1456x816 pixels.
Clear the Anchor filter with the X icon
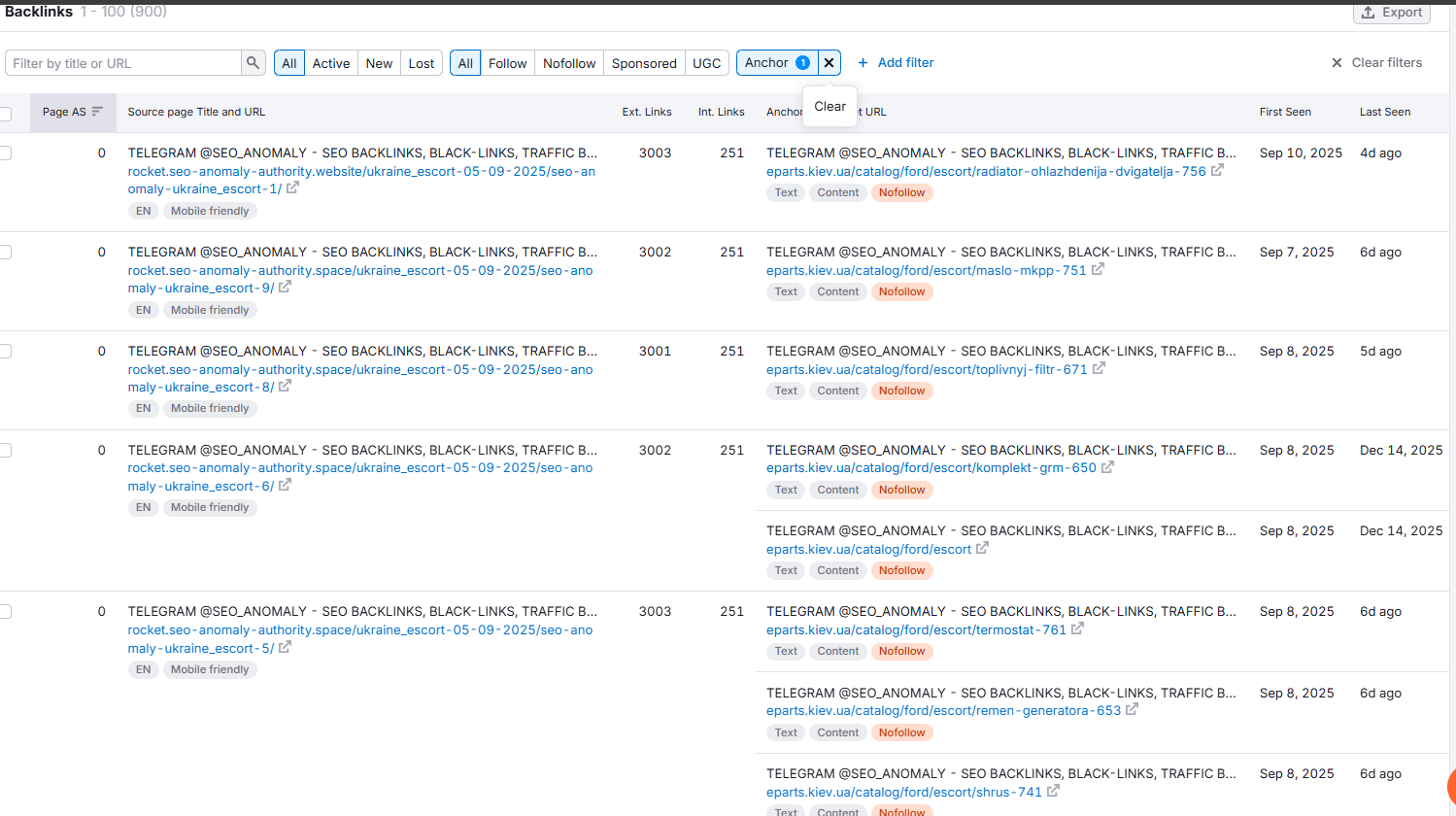pyautogui.click(x=829, y=63)
